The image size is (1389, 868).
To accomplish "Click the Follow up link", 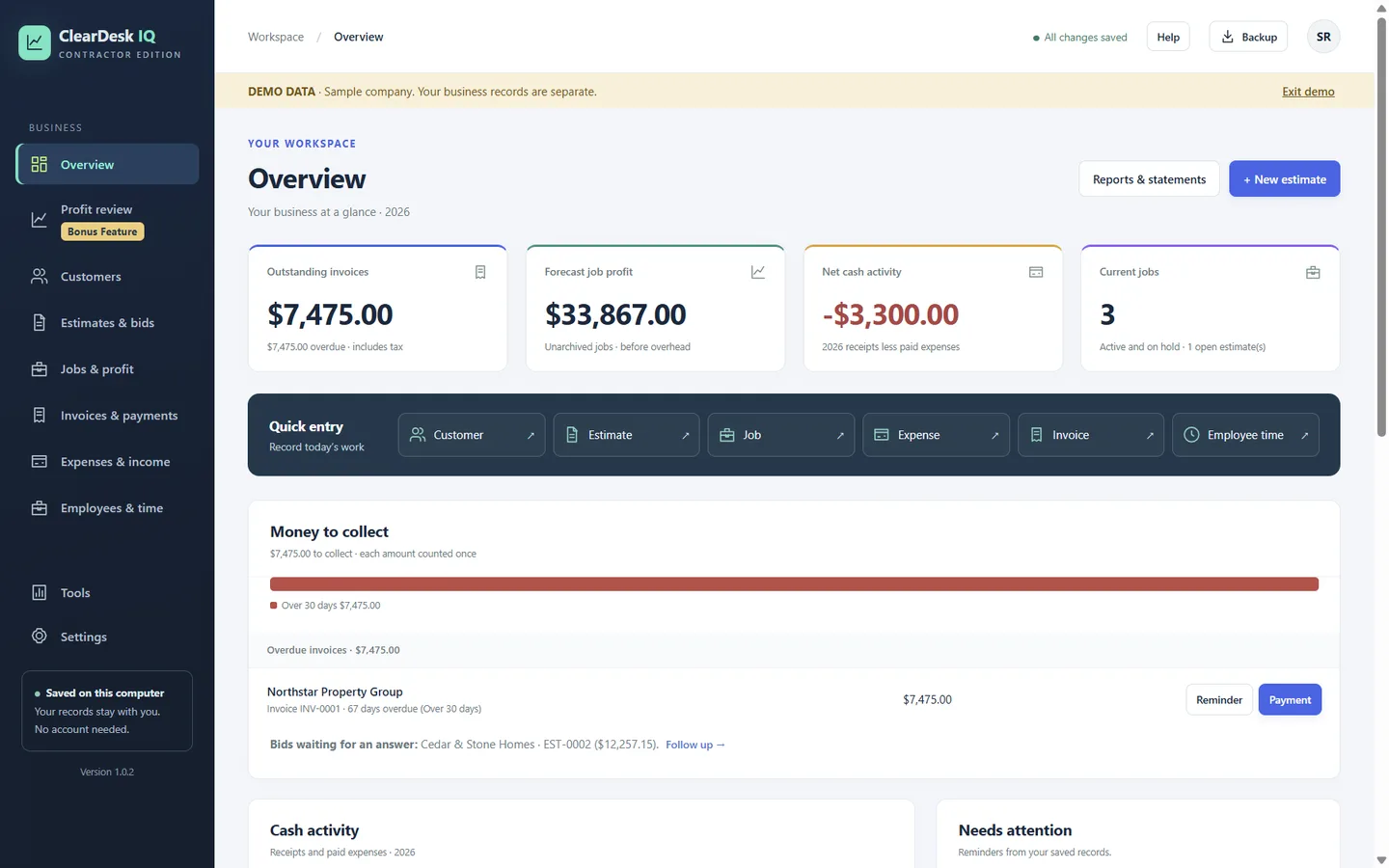I will click(695, 745).
